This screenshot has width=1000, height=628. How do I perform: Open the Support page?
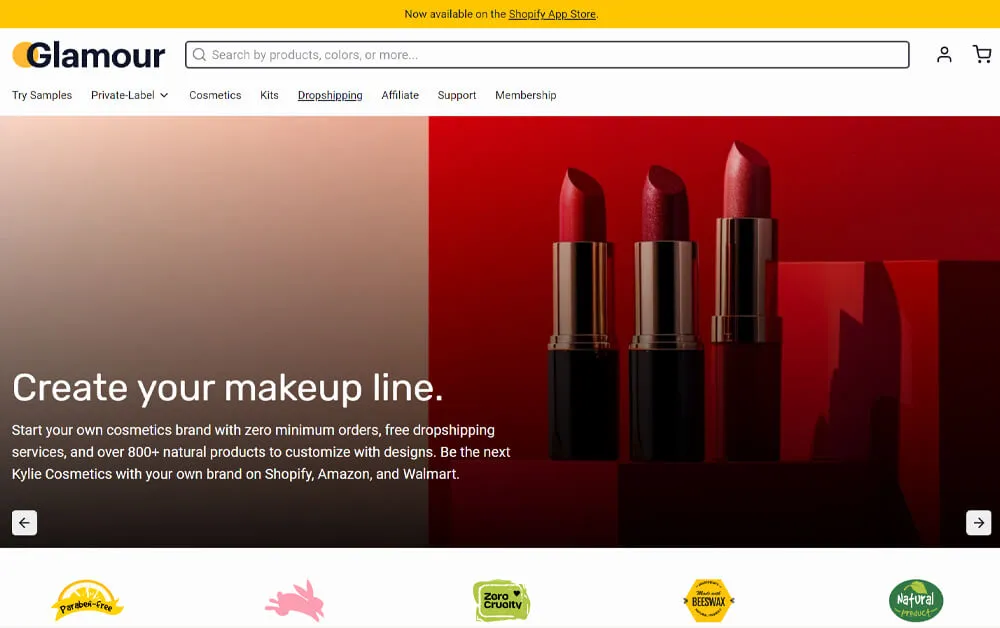point(457,95)
